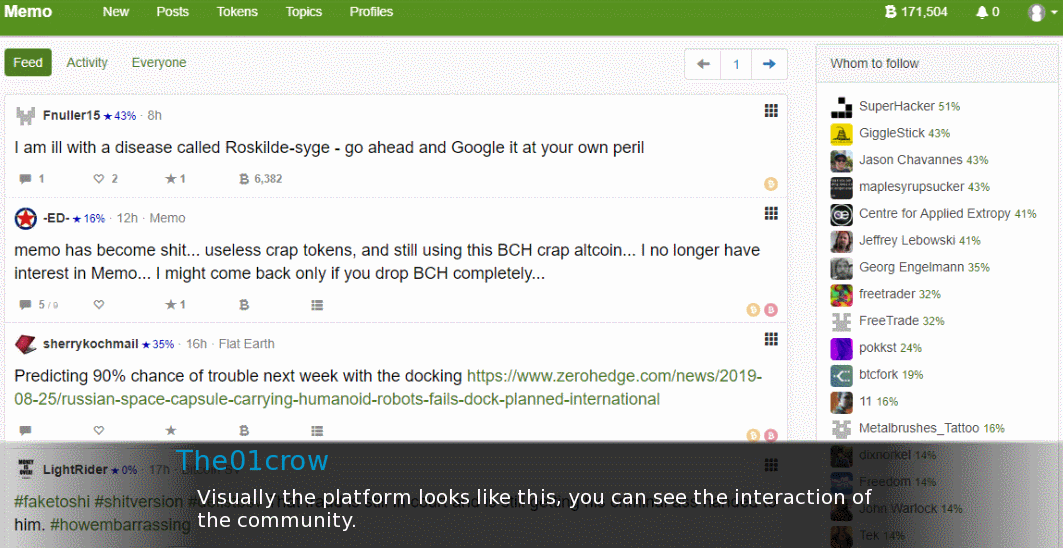Open Jason Chavannes in Whom to follow

click(x=910, y=160)
